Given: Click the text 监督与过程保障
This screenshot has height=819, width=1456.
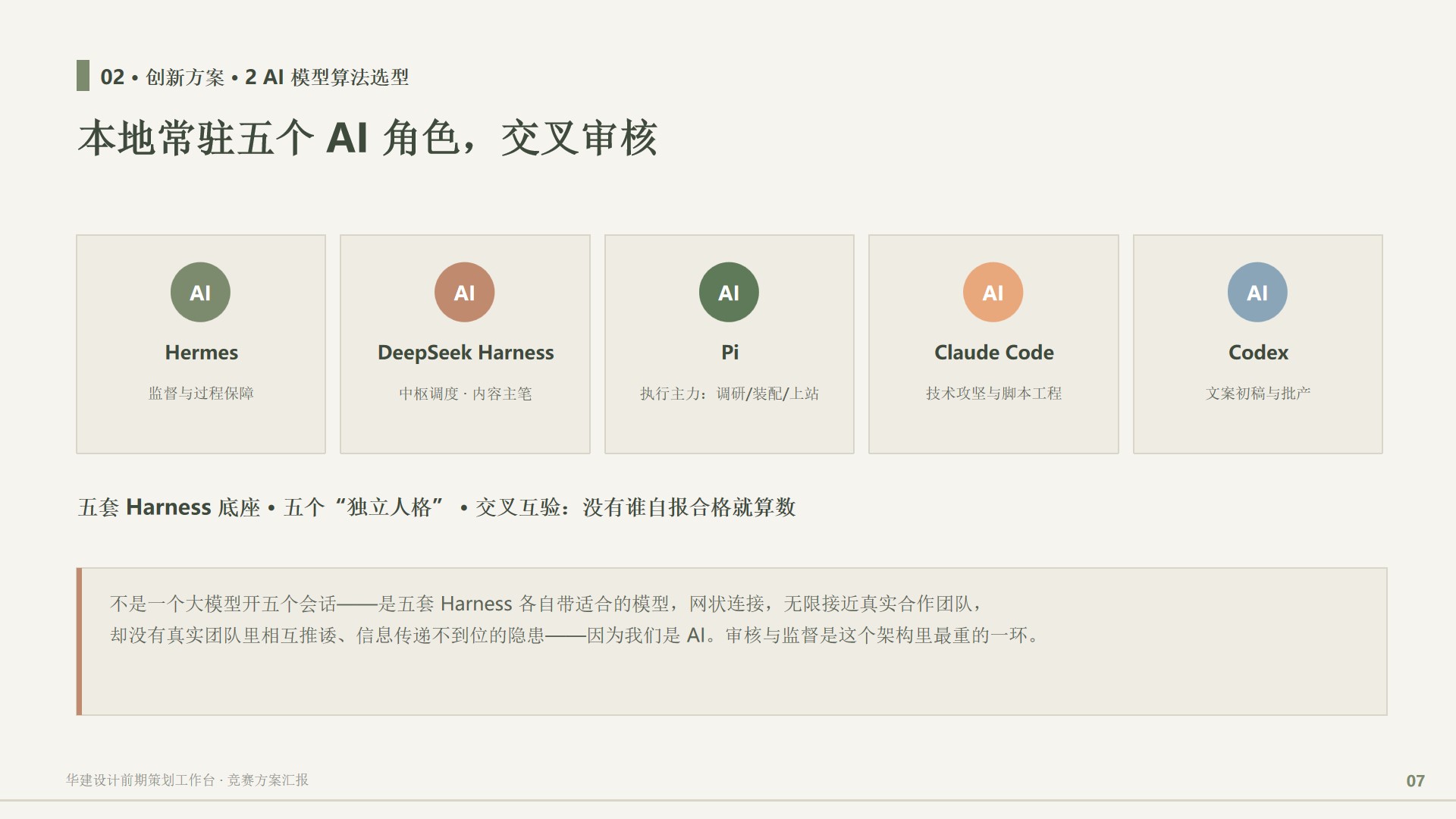Looking at the screenshot, I should click(x=201, y=394).
